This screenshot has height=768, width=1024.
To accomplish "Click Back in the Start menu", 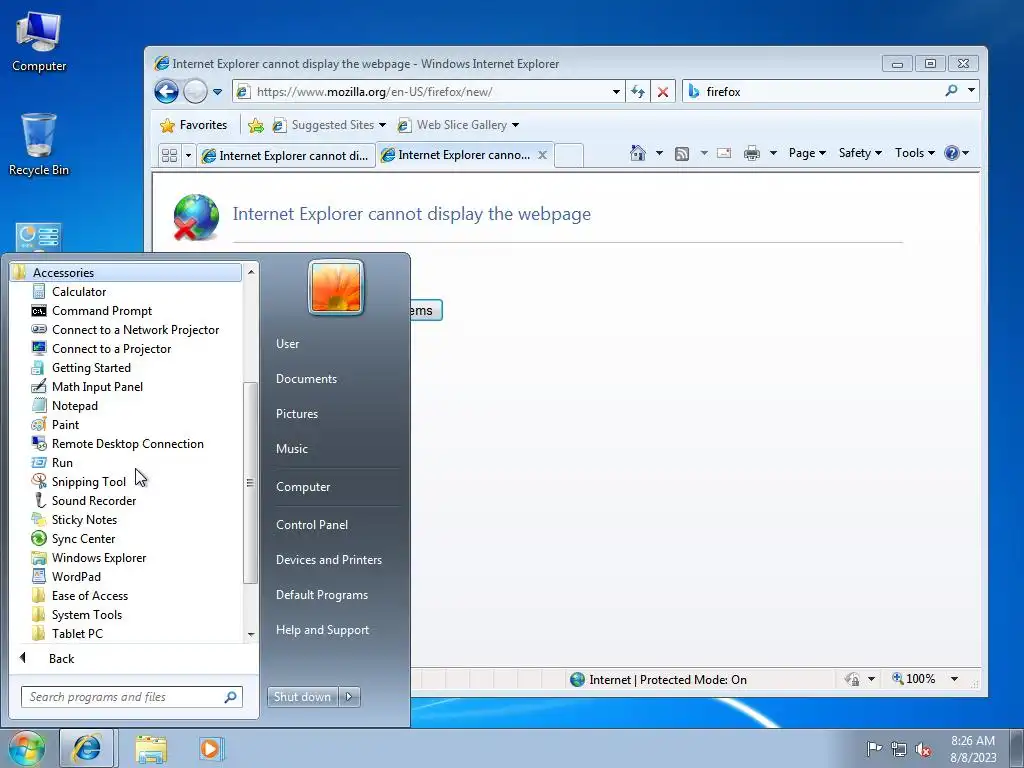I will coord(61,658).
